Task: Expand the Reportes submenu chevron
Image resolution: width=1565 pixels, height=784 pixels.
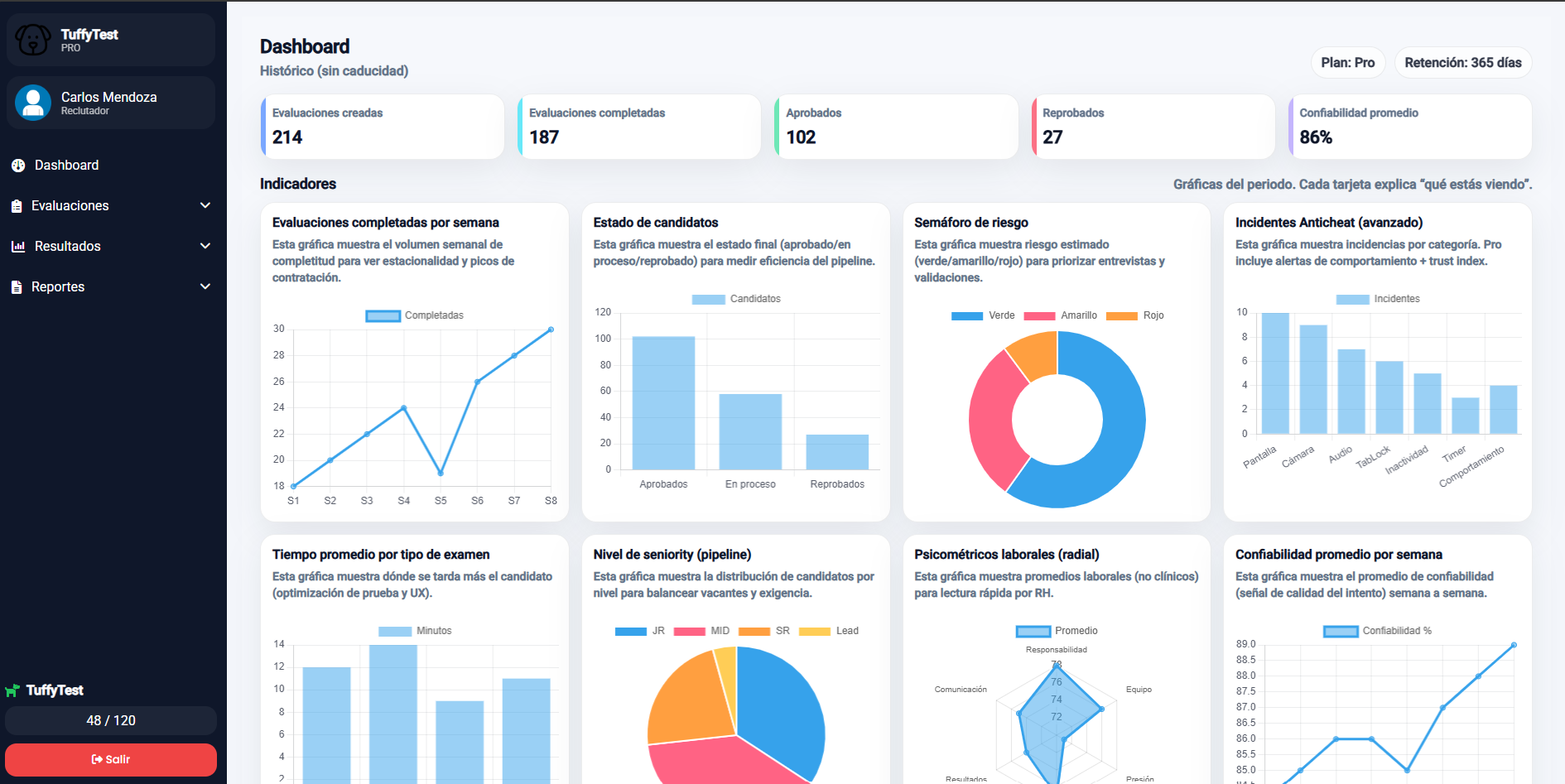Action: point(205,286)
